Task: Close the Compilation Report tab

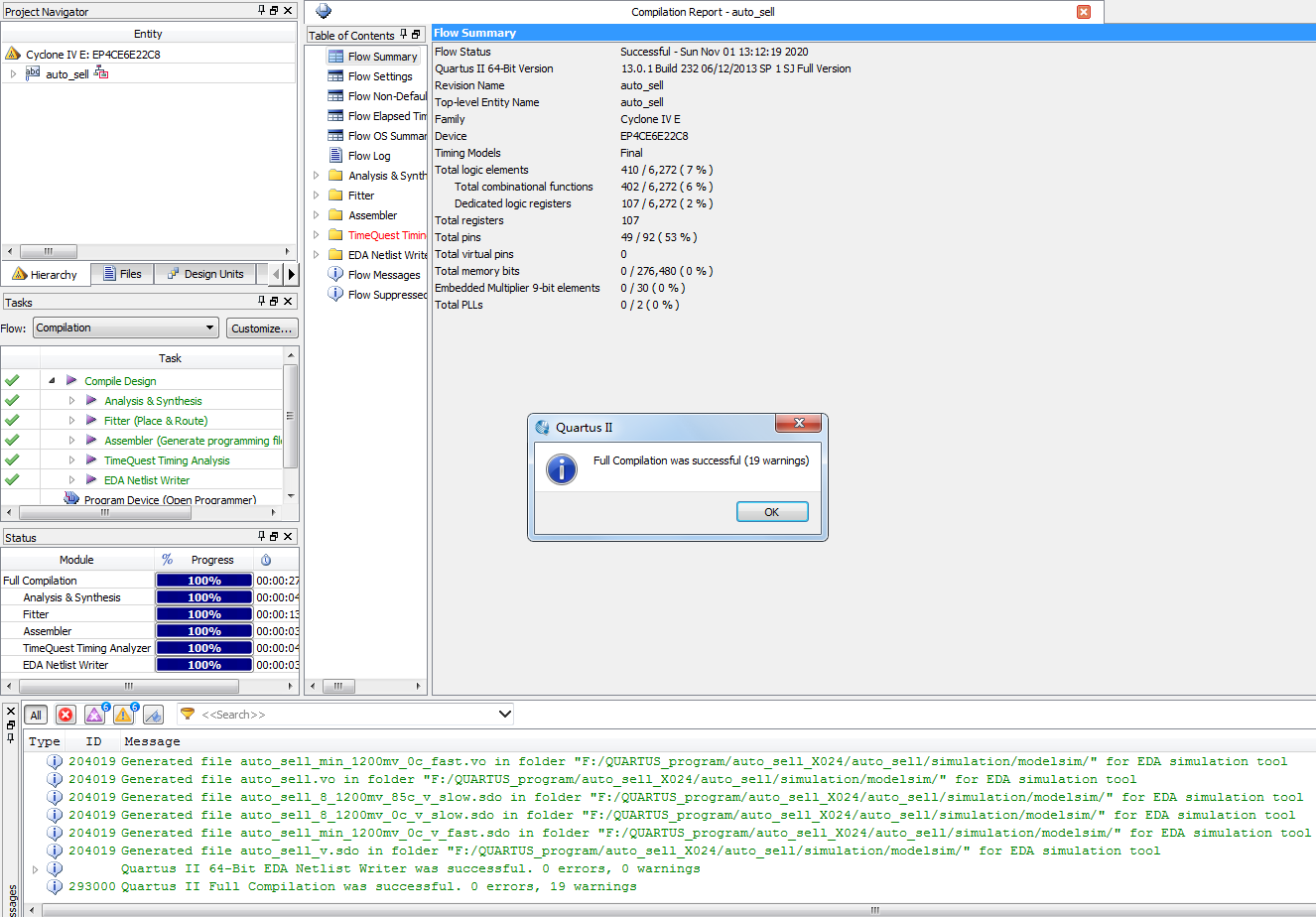Action: pos(1084,12)
